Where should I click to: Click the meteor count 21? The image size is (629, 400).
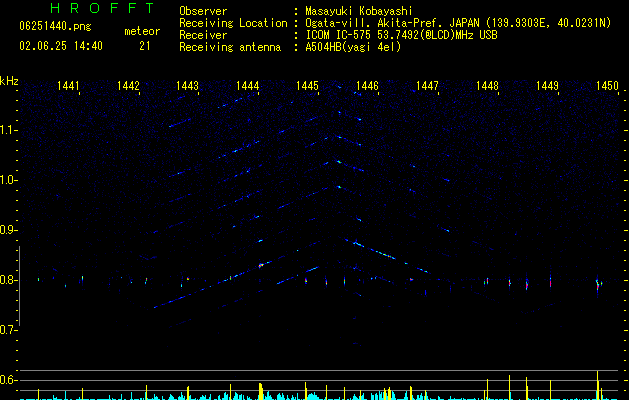click(145, 46)
